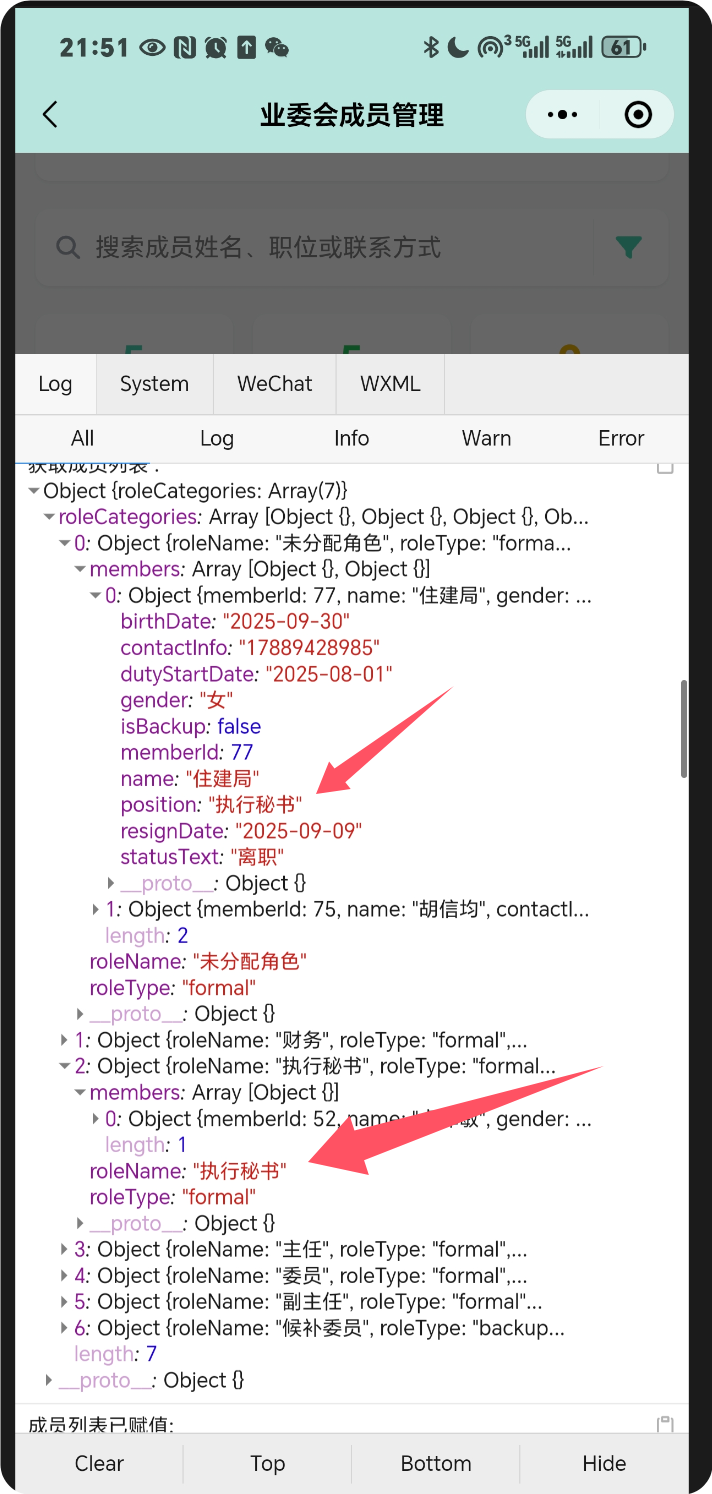The width and height of the screenshot is (712, 1494).
Task: Collapse role item 2 执行秘书
Action: coord(66,1066)
